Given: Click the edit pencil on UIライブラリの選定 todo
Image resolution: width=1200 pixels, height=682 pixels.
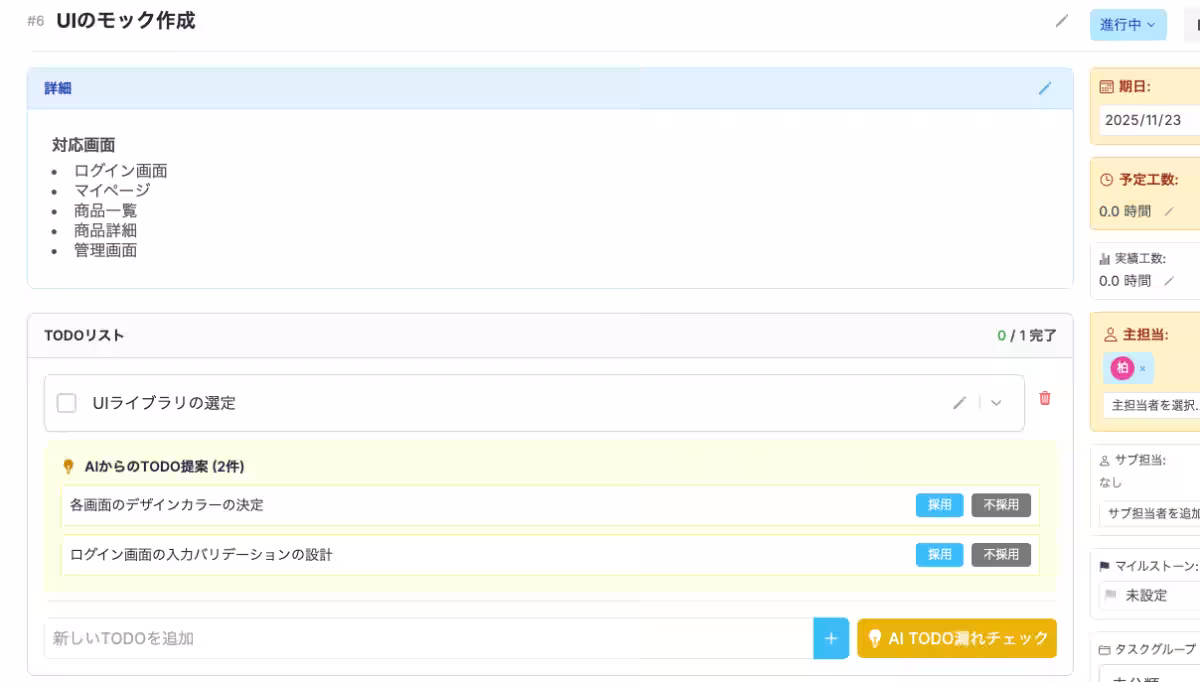Looking at the screenshot, I should (x=960, y=403).
